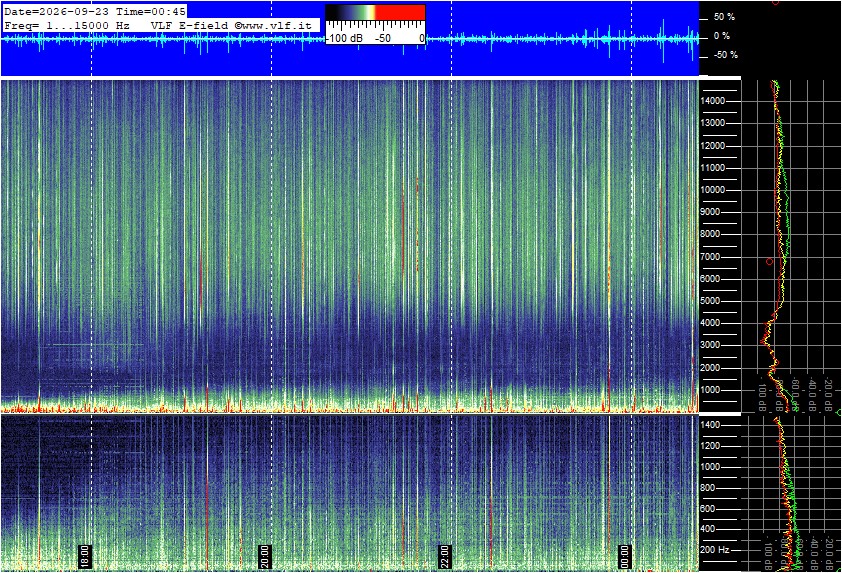
Task: Click the red circle marker near 7000 Hz
Action: point(770,262)
